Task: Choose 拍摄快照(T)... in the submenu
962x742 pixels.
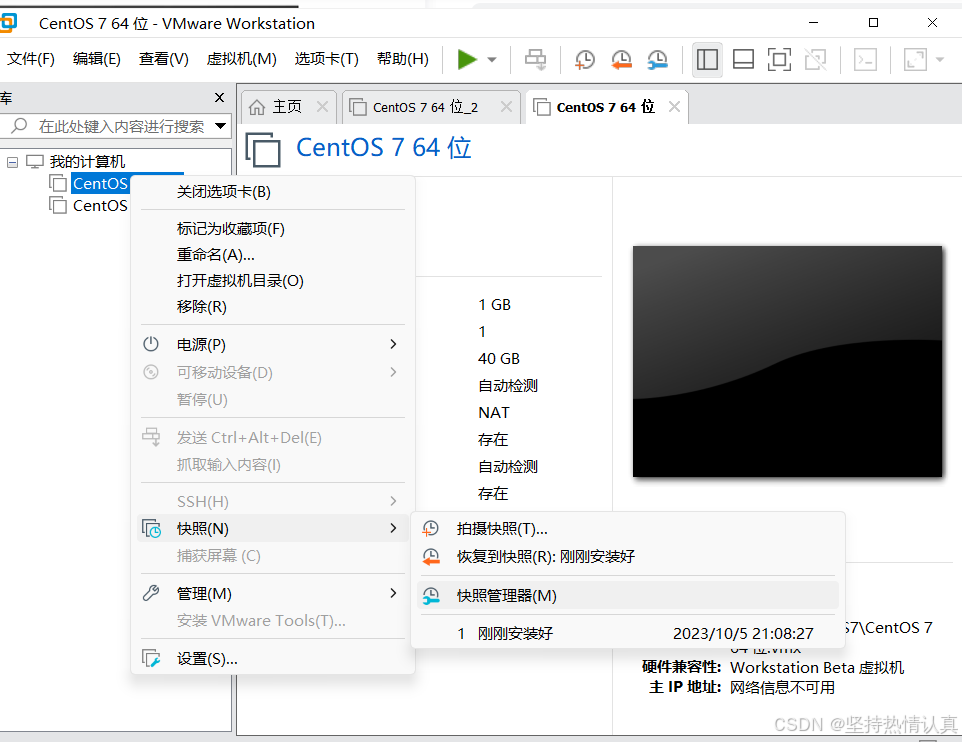Action: [x=628, y=528]
